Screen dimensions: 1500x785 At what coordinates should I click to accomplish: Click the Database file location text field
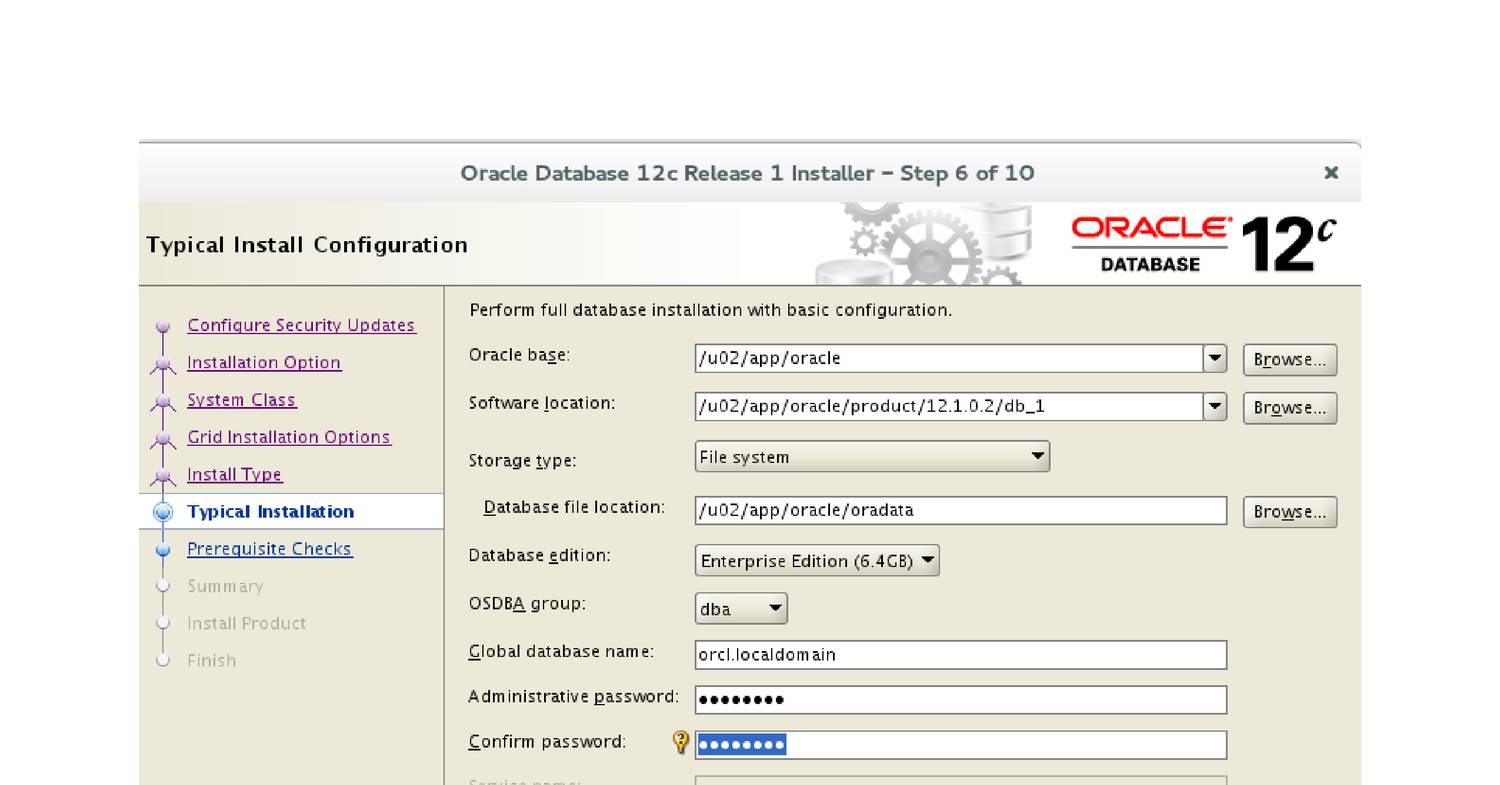tap(960, 510)
